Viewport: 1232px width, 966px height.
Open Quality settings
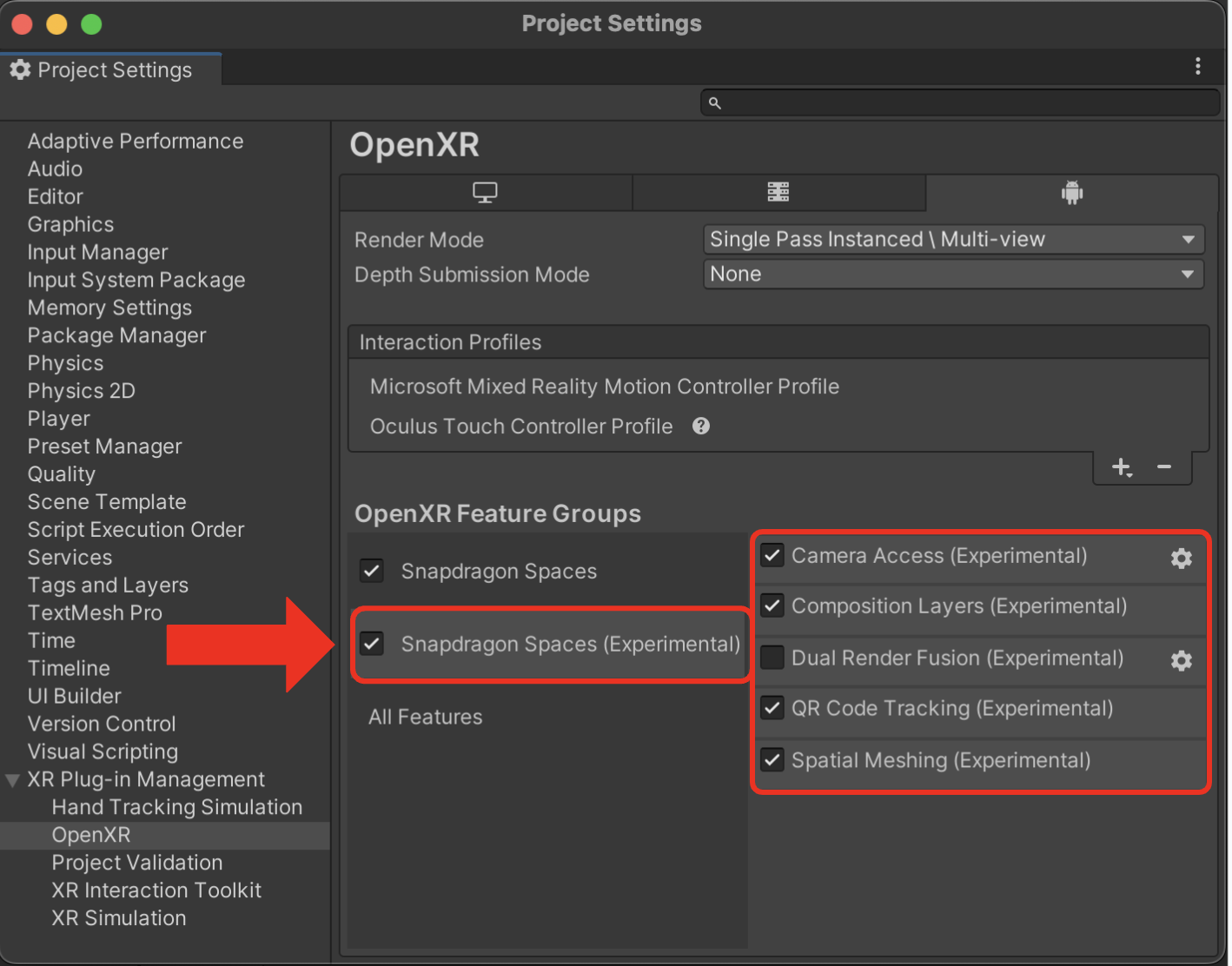pos(61,474)
